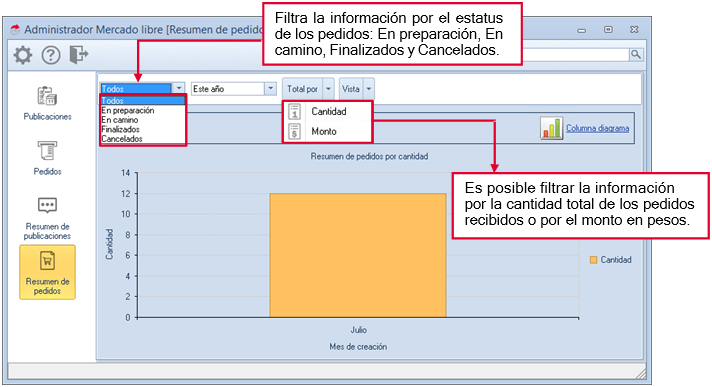The width and height of the screenshot is (712, 387).
Task: Click the orange Julio bar in chart
Action: [x=358, y=255]
